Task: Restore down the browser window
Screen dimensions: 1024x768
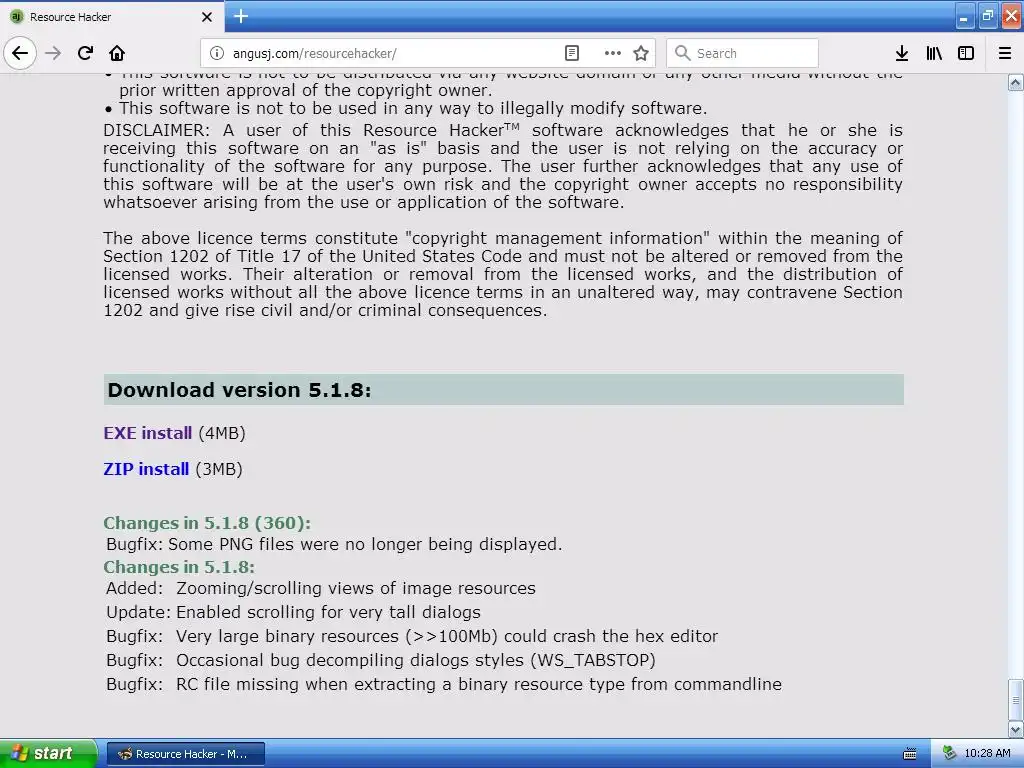Action: (987, 16)
